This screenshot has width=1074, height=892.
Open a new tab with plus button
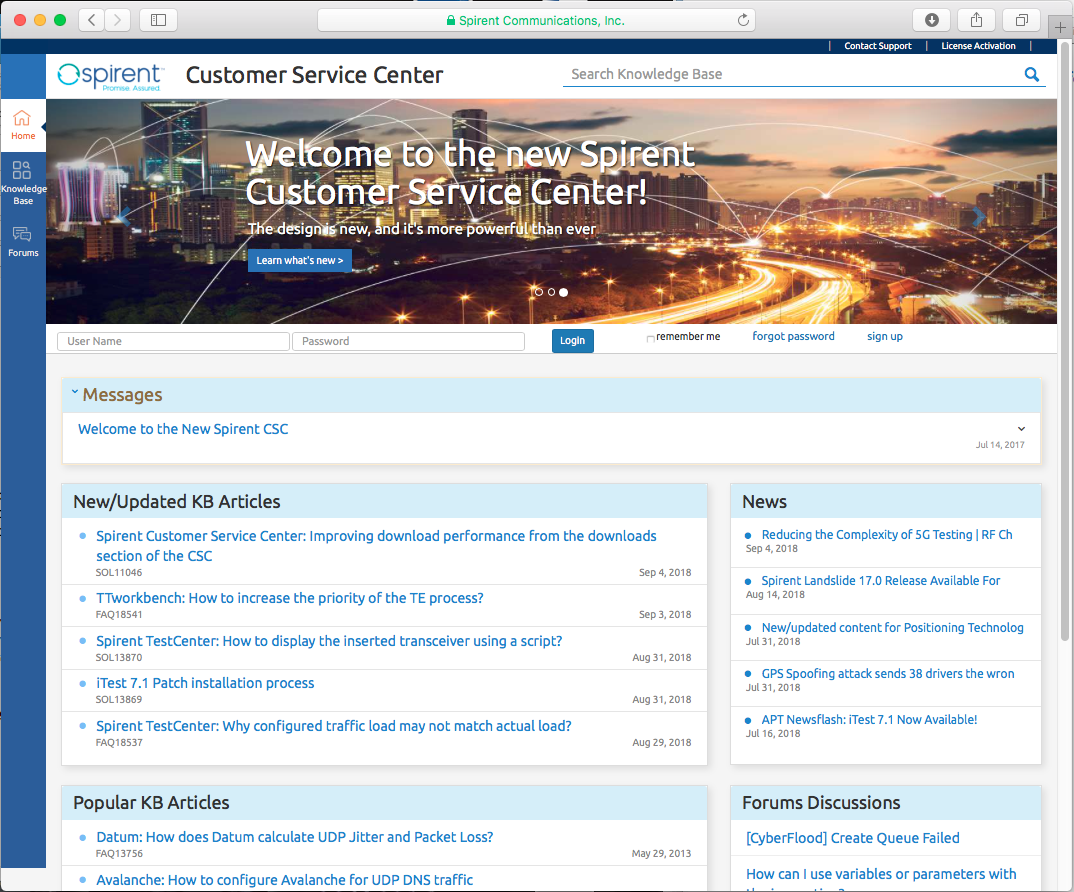[x=1060, y=27]
